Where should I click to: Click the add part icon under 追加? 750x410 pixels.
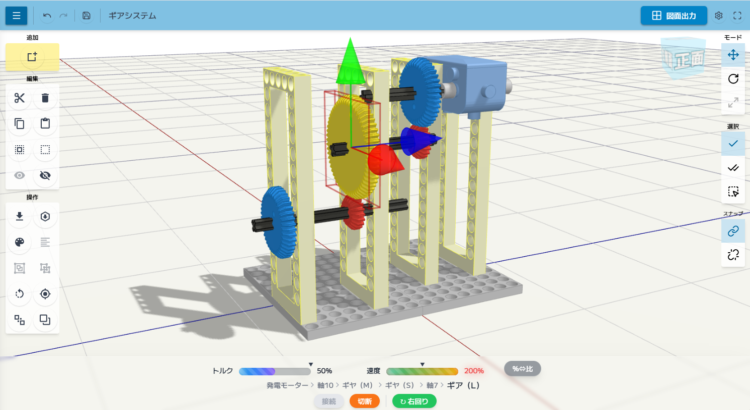point(33,57)
